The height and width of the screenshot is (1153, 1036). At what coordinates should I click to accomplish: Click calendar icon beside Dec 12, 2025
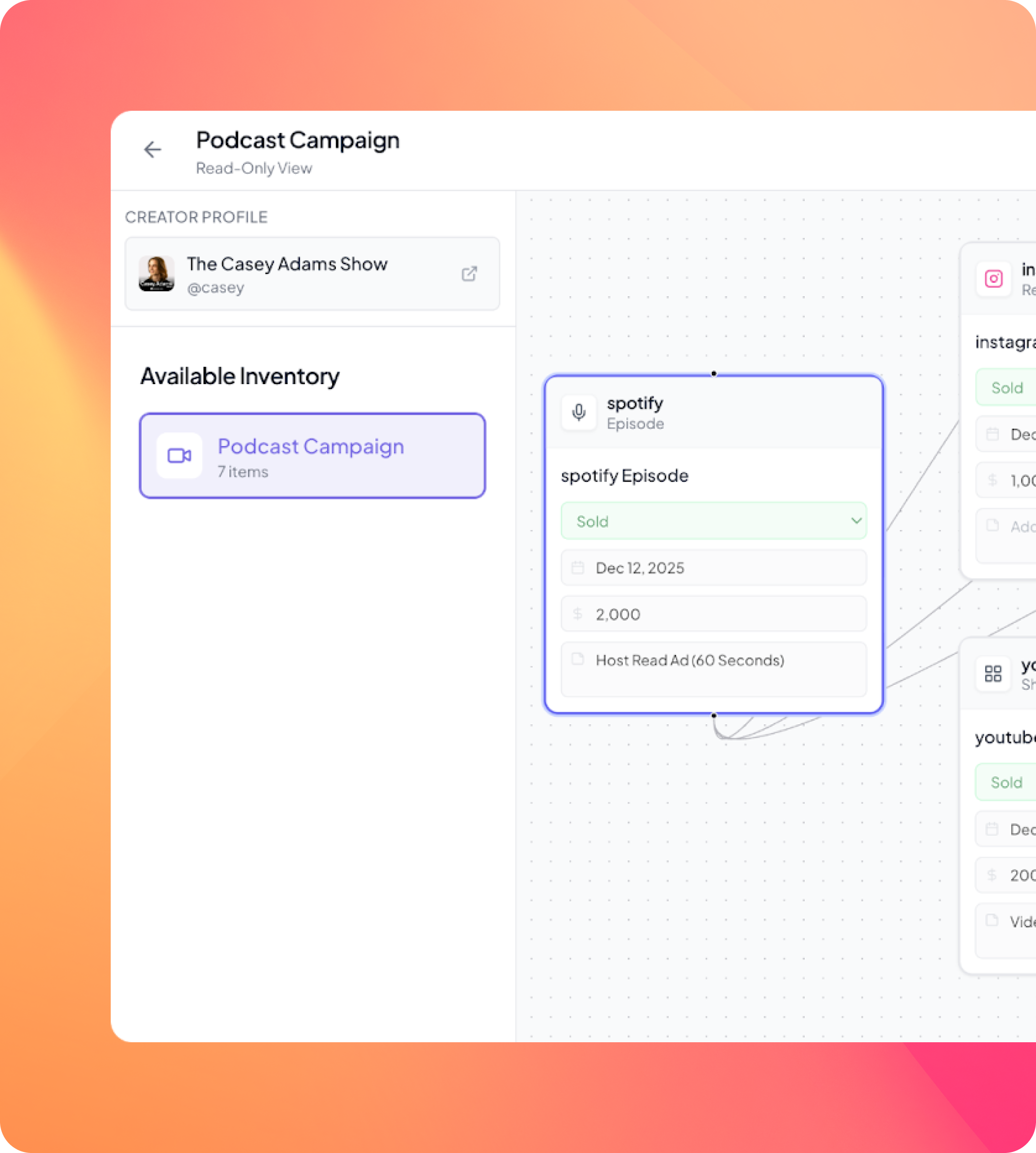coord(578,568)
